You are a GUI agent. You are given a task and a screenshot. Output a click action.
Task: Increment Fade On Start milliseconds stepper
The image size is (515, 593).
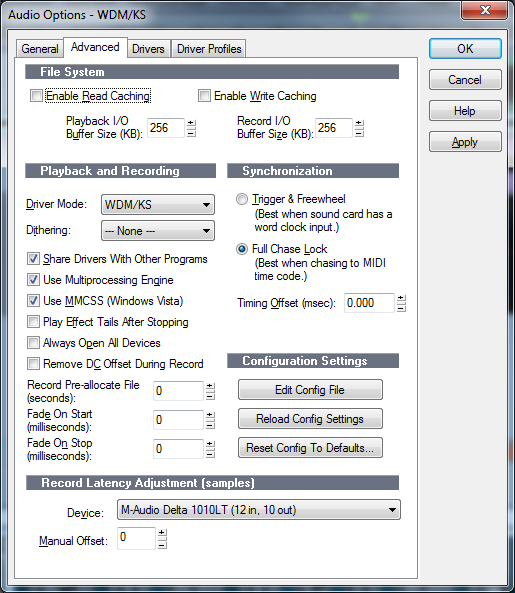[x=210, y=415]
